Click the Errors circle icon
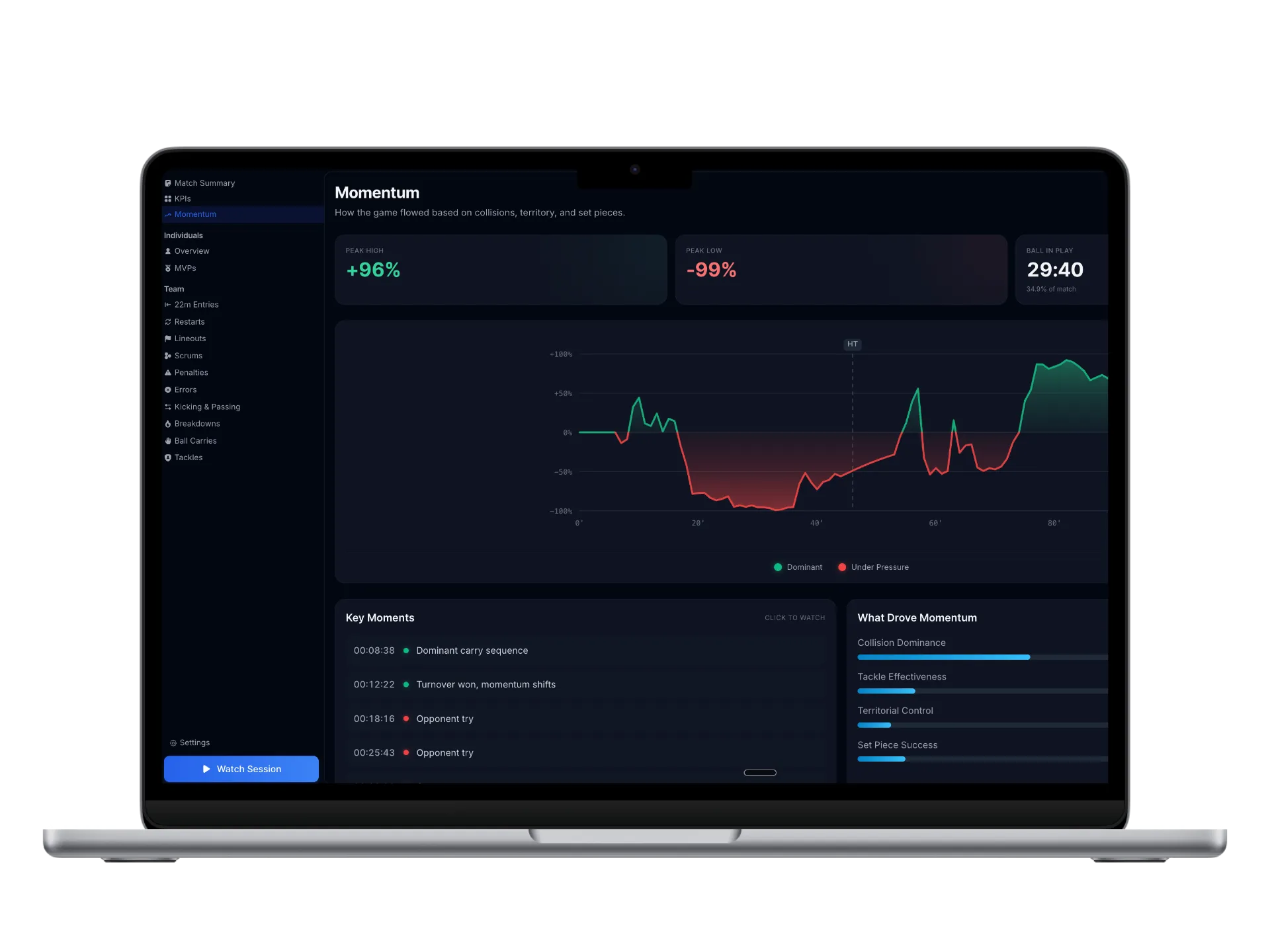The width and height of the screenshot is (1270, 952). tap(168, 390)
